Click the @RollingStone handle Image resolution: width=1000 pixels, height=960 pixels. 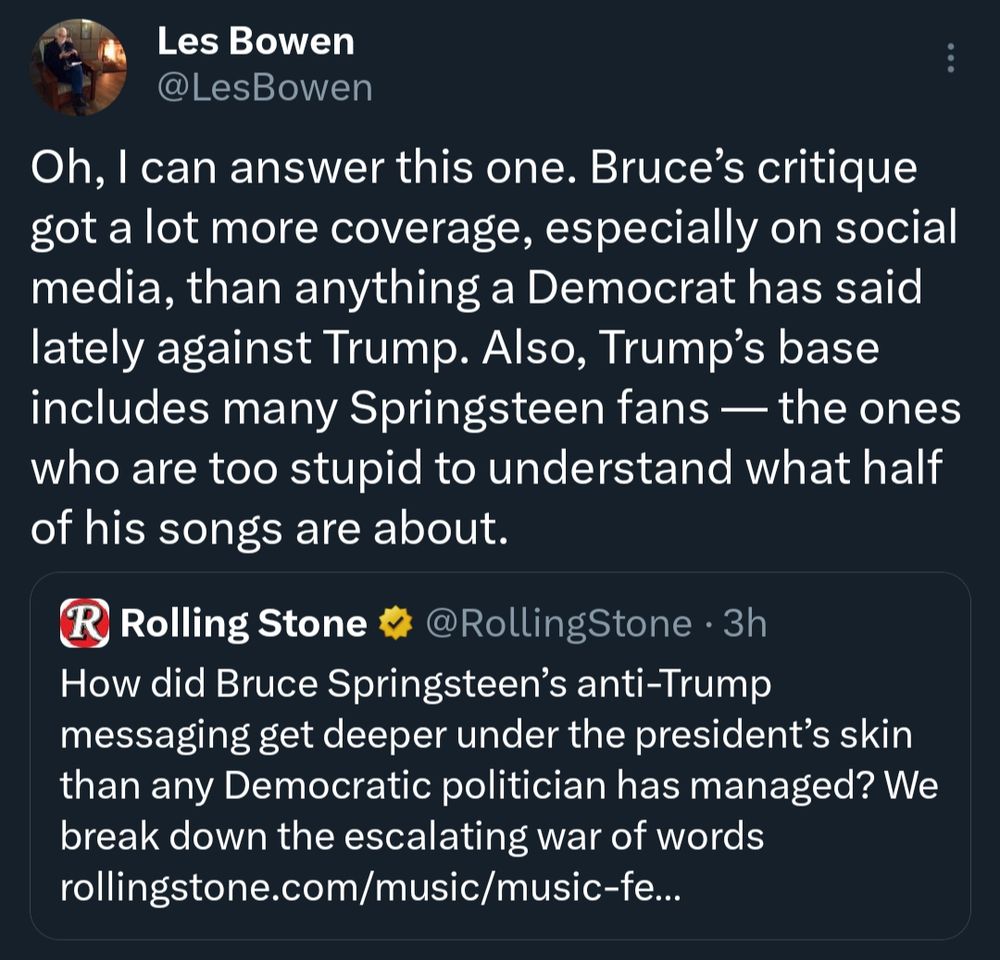coord(558,623)
